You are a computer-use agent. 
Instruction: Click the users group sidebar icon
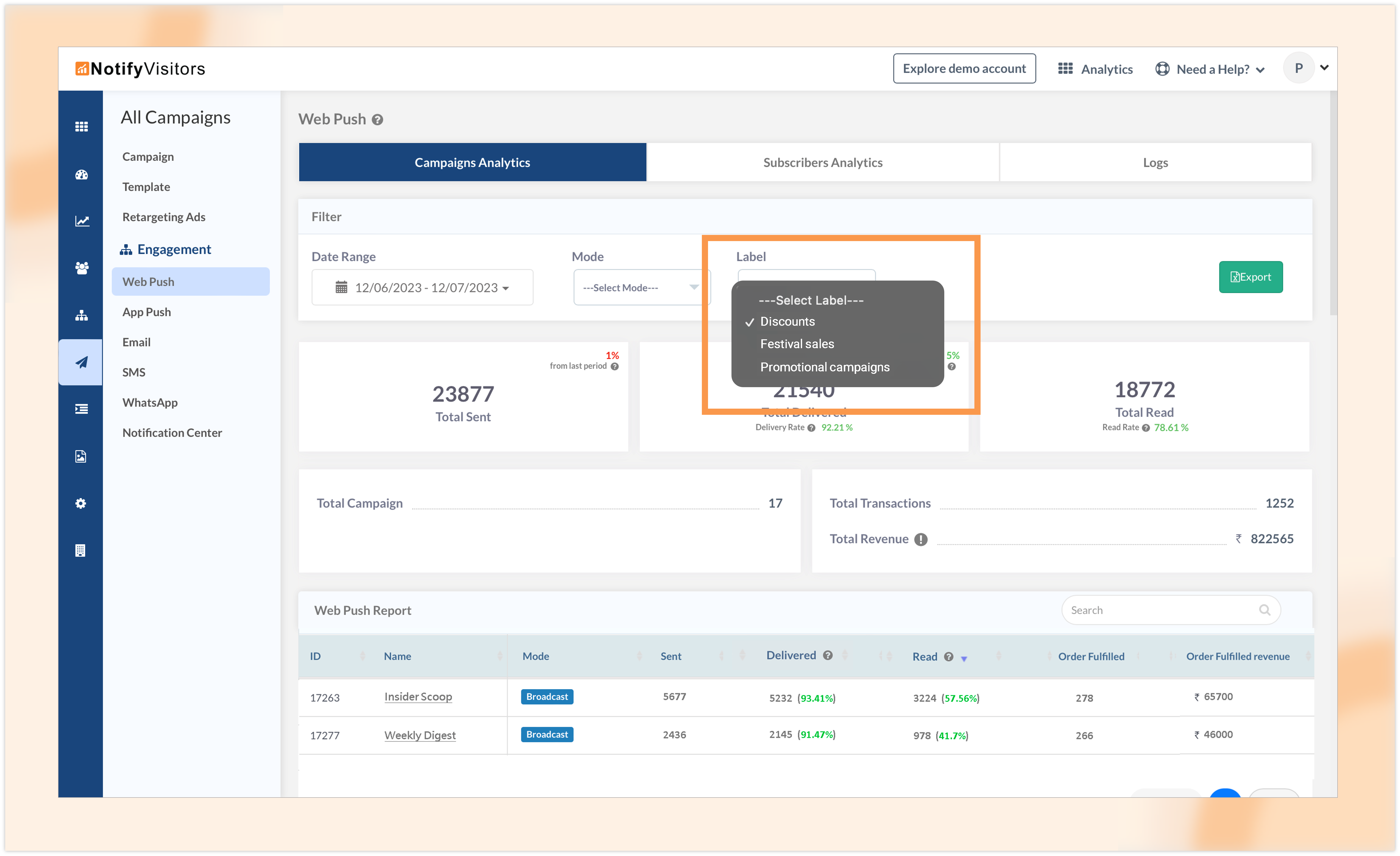tap(81, 267)
